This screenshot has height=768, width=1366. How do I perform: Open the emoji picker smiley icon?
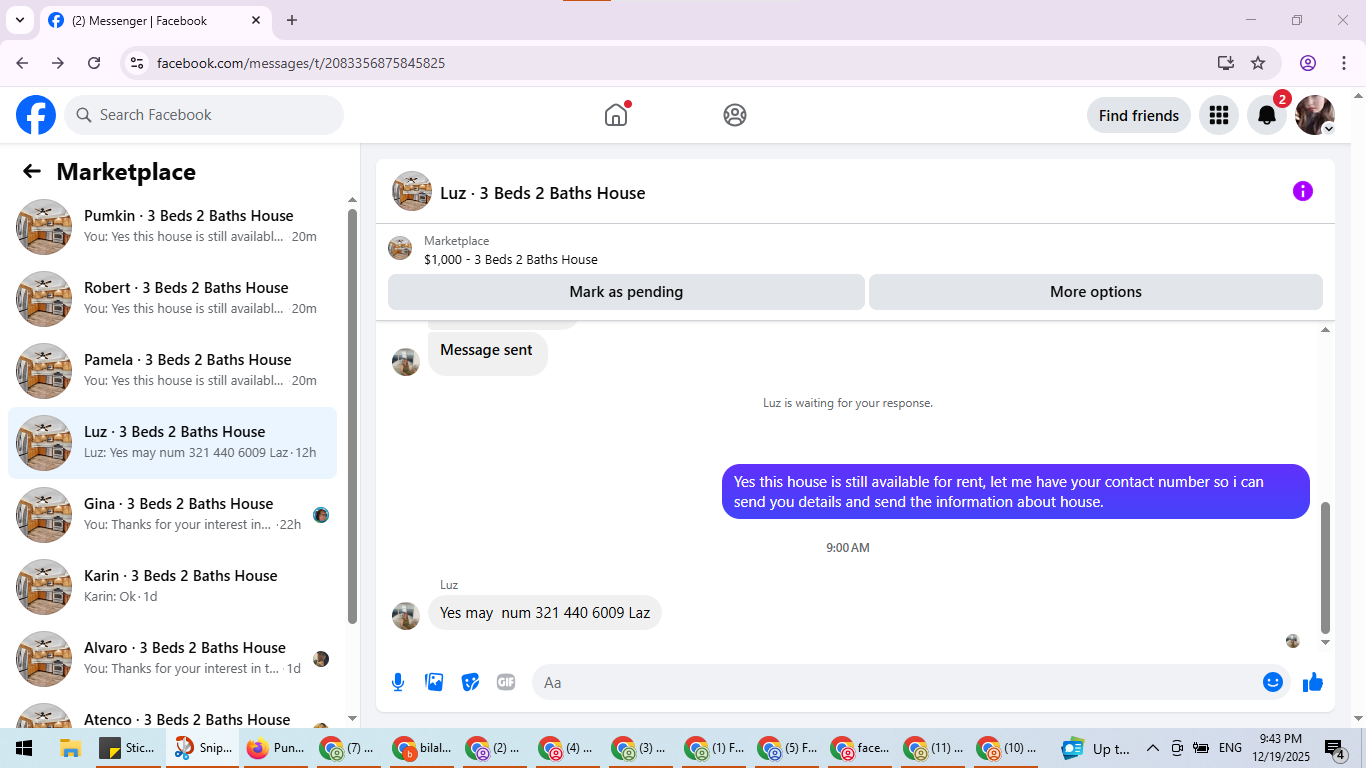[1272, 682]
